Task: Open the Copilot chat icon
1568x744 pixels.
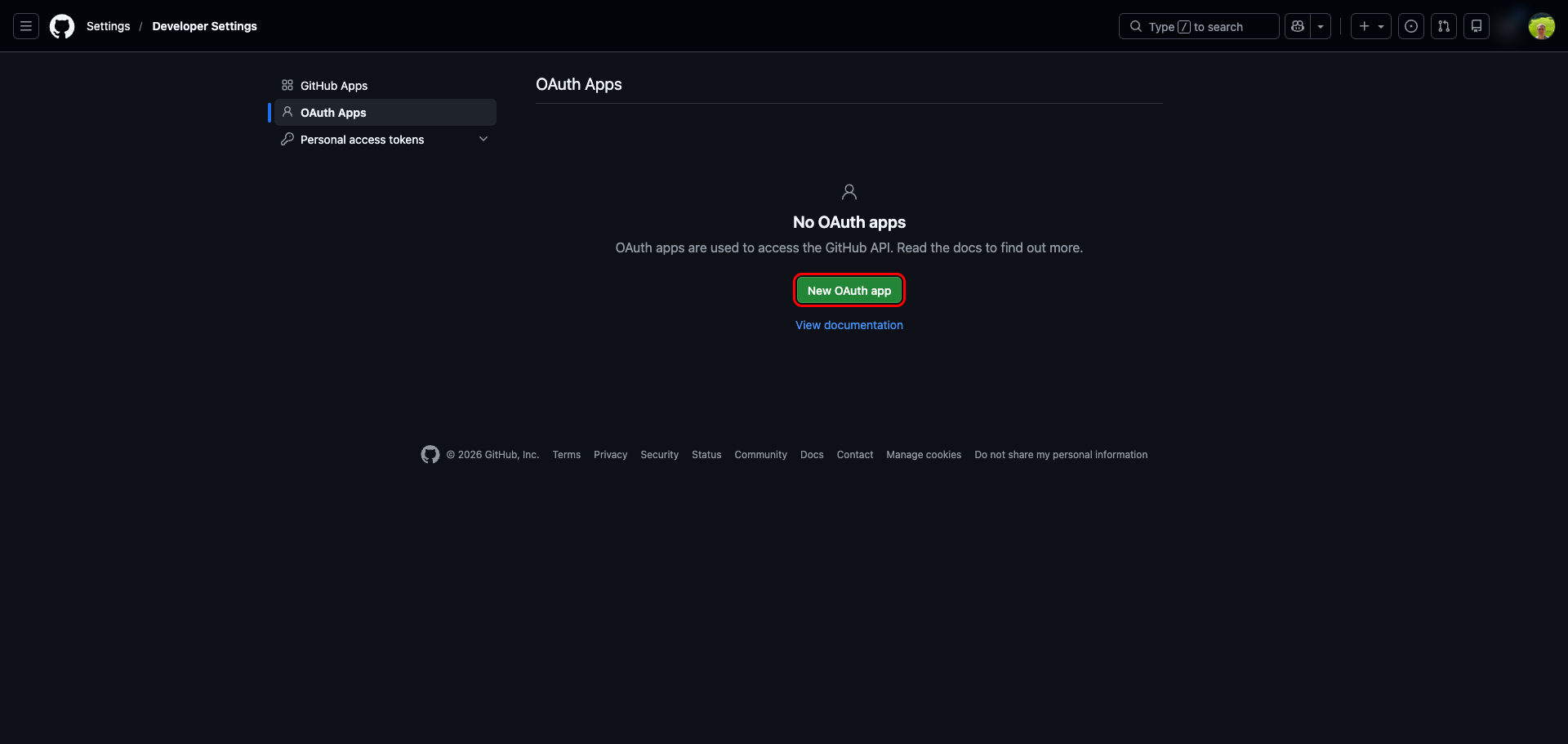Action: [x=1298, y=26]
